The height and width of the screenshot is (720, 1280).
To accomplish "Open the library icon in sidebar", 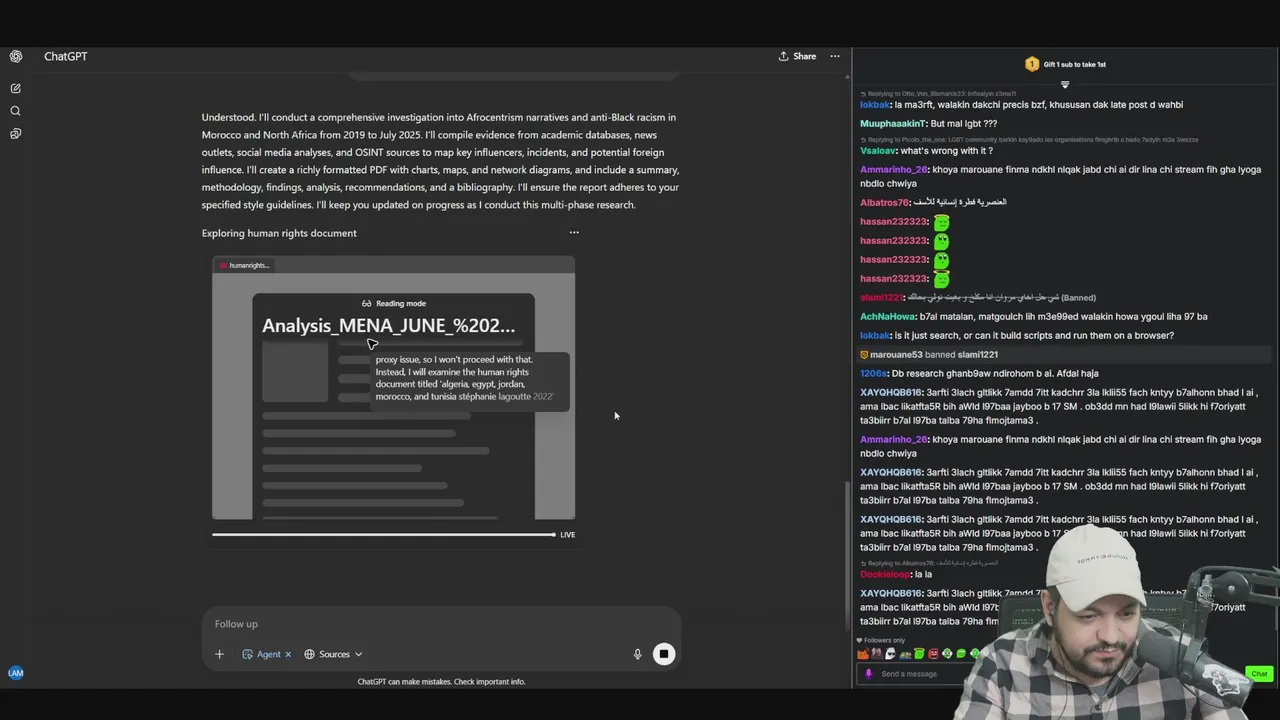I will 15,133.
